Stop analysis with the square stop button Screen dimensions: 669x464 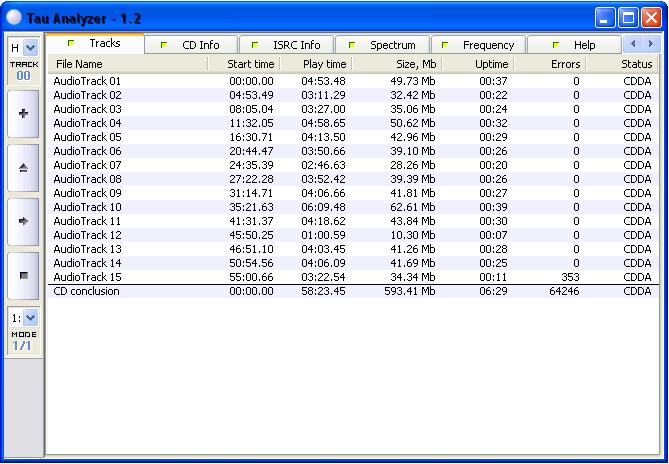[x=23, y=276]
